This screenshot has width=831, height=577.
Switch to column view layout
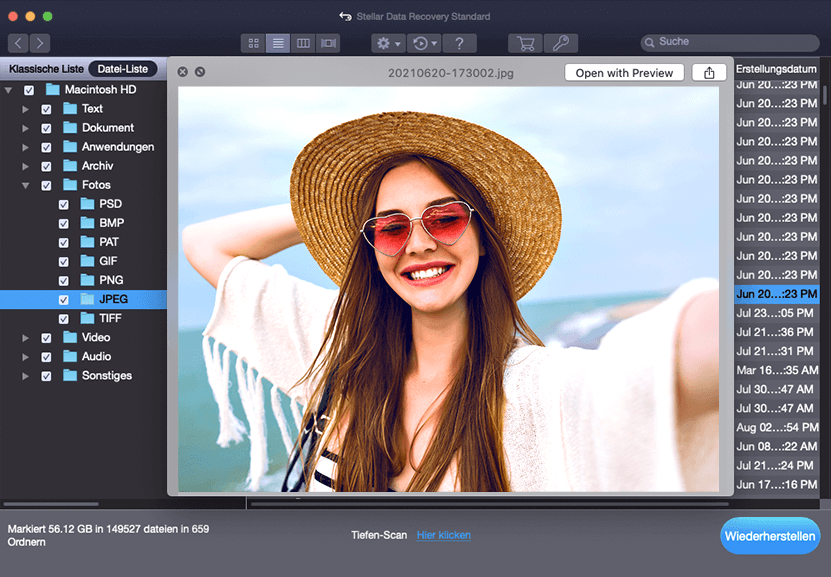304,43
